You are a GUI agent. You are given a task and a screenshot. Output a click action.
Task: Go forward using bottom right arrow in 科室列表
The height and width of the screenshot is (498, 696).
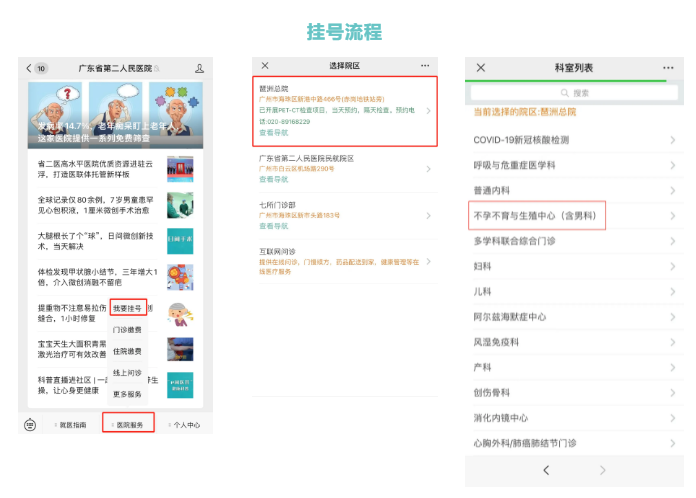tap(602, 470)
